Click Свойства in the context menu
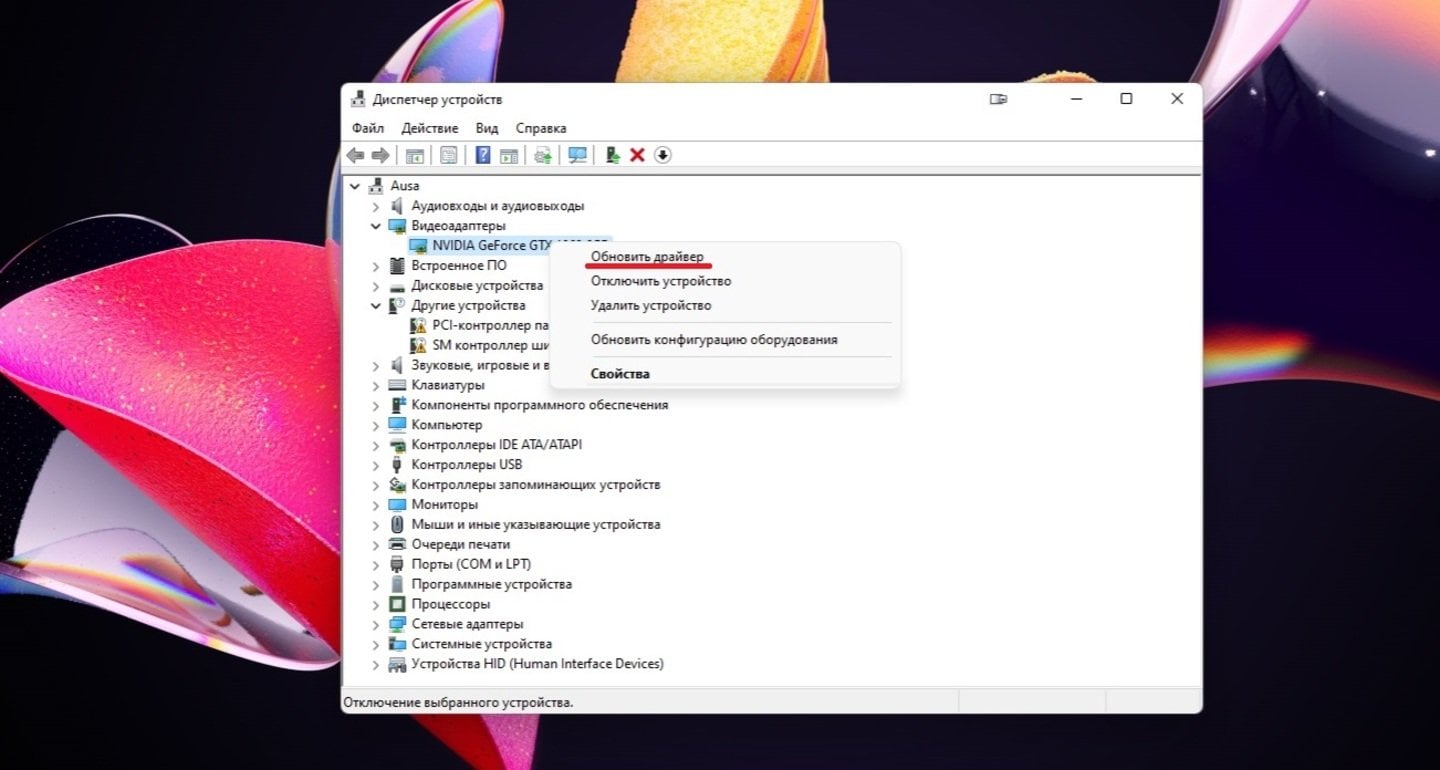Viewport: 1440px width, 770px height. (620, 374)
